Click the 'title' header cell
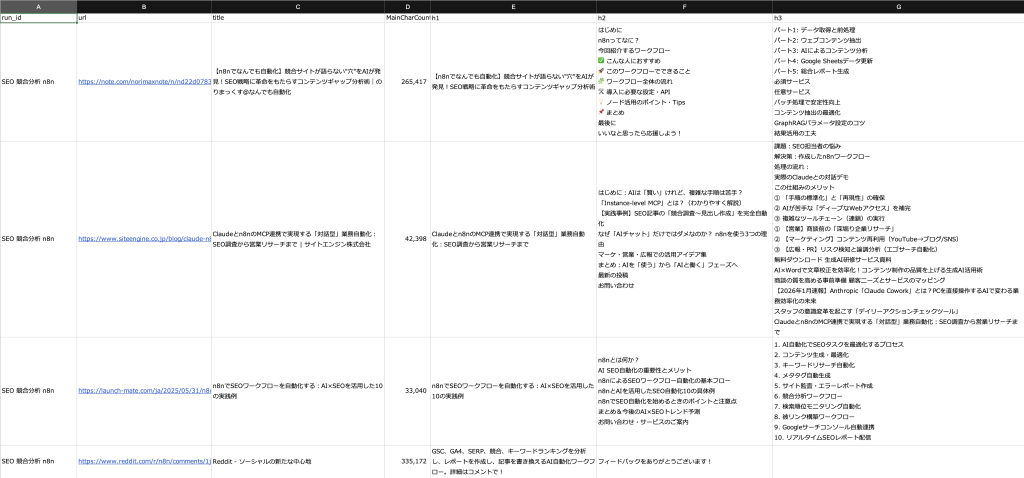The height and width of the screenshot is (478, 1024). coord(298,18)
